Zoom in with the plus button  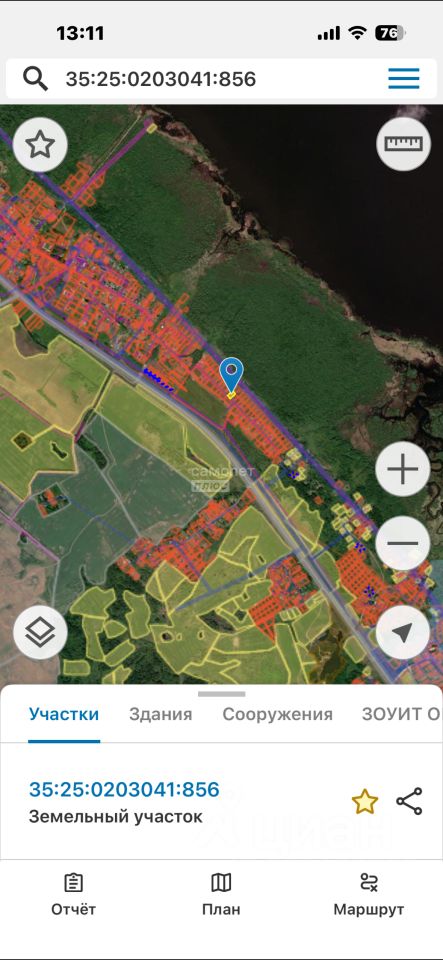click(403, 469)
